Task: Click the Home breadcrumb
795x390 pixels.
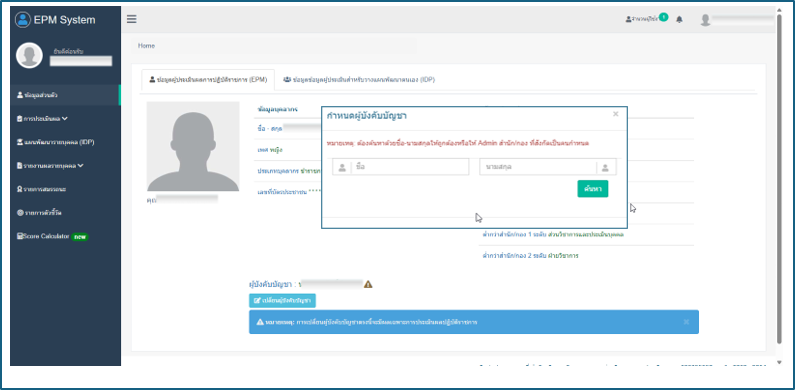Action: point(146,46)
